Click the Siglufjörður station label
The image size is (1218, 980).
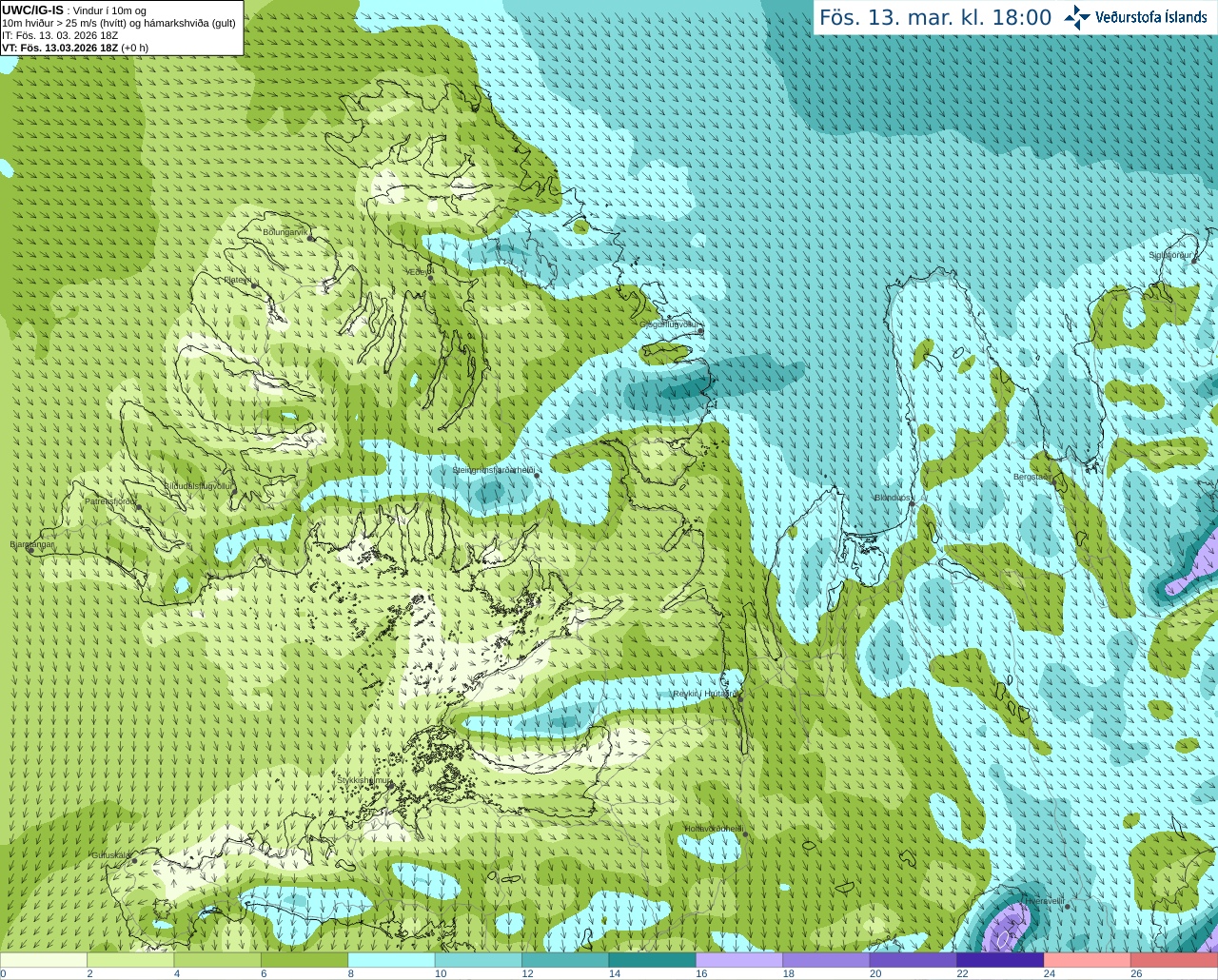point(1170,255)
